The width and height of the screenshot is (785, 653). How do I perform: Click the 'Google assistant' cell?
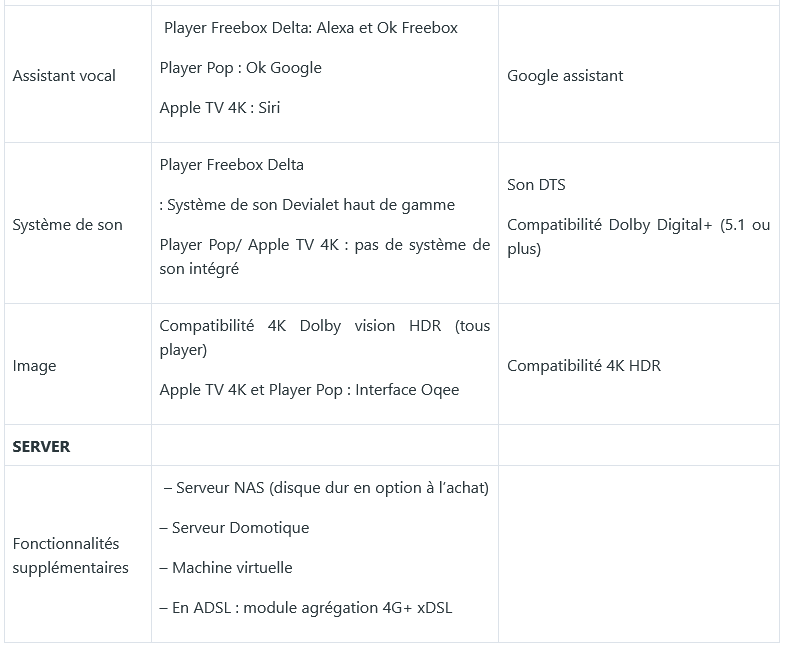click(565, 75)
